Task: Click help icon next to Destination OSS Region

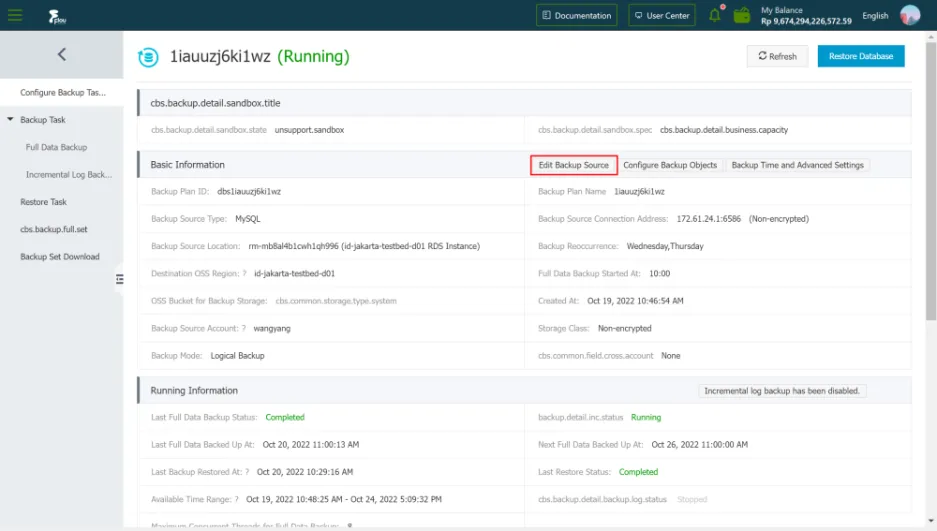Action: click(x=244, y=273)
